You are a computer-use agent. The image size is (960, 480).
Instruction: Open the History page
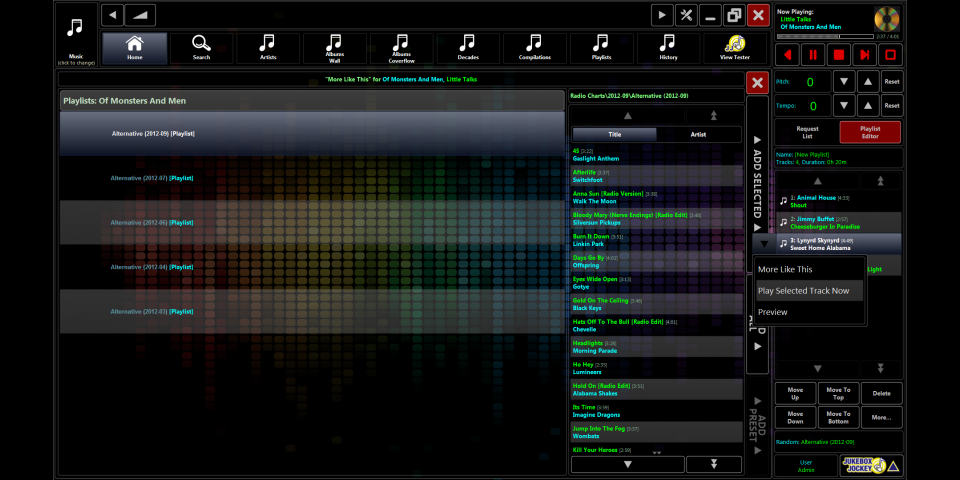668,47
